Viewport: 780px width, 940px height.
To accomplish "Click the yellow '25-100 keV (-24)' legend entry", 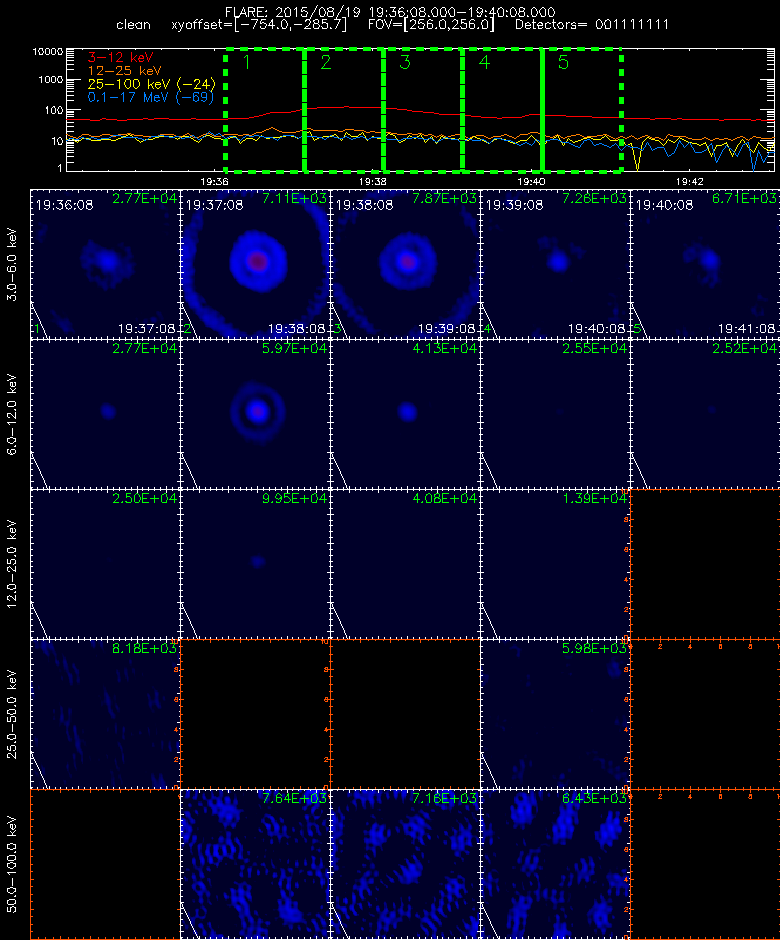I will 151,84.
